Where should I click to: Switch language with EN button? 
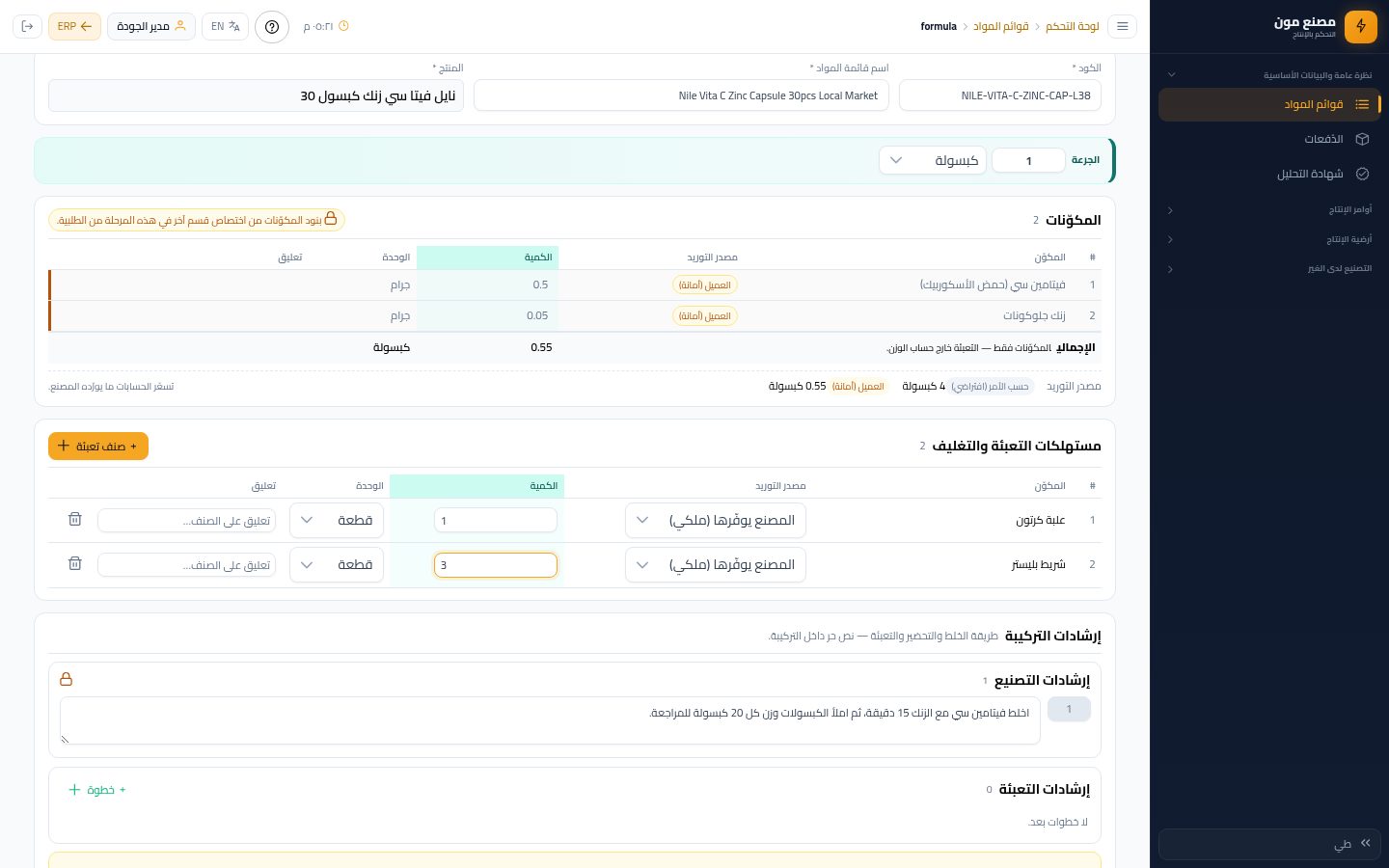(x=225, y=26)
